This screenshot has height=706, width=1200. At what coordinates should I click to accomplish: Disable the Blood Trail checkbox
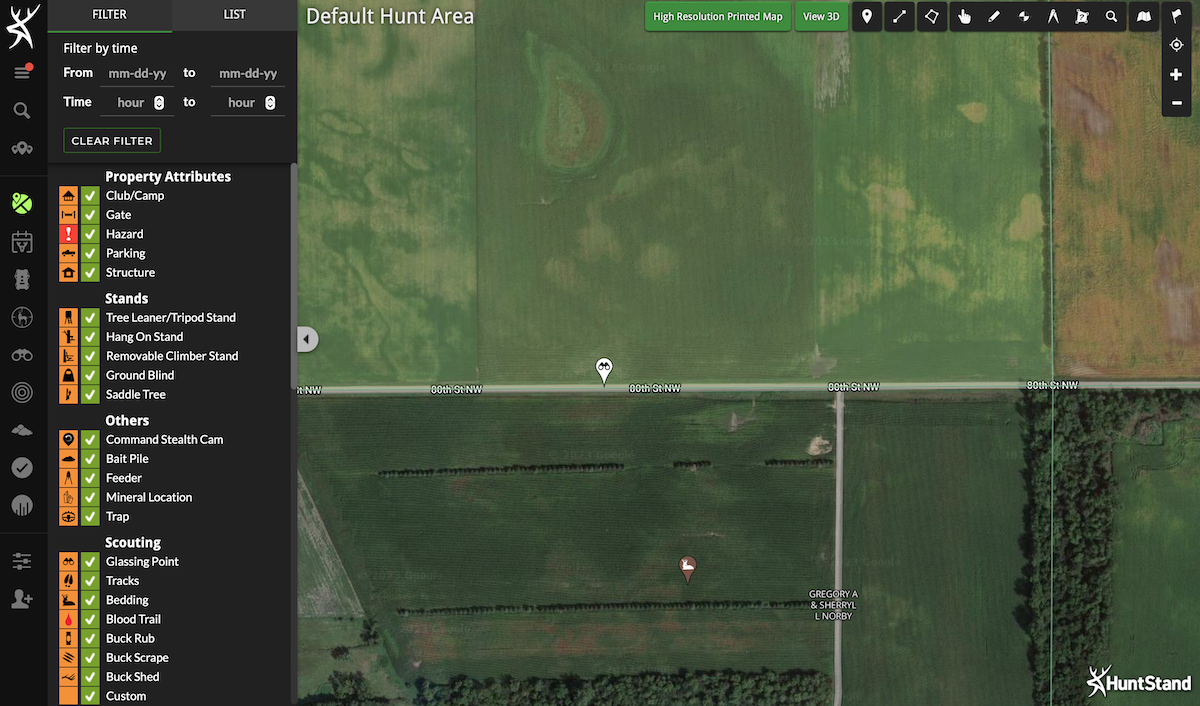89,619
